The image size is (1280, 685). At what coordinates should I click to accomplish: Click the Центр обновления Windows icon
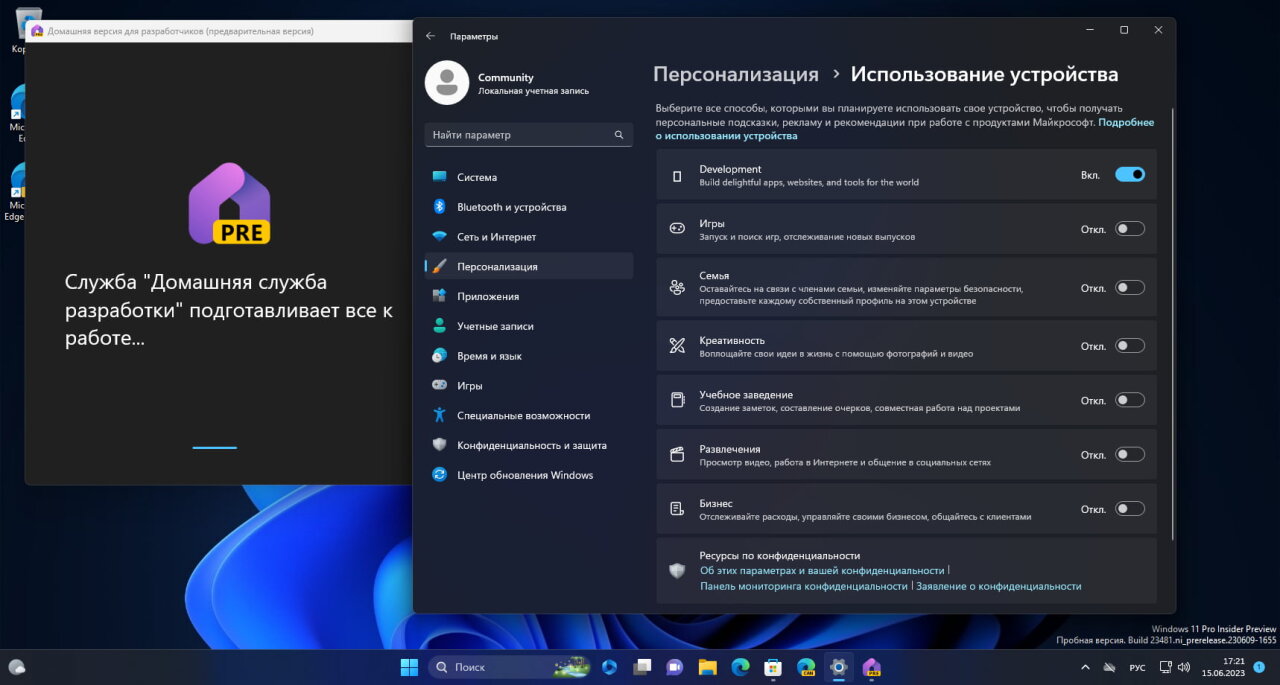[x=439, y=475]
